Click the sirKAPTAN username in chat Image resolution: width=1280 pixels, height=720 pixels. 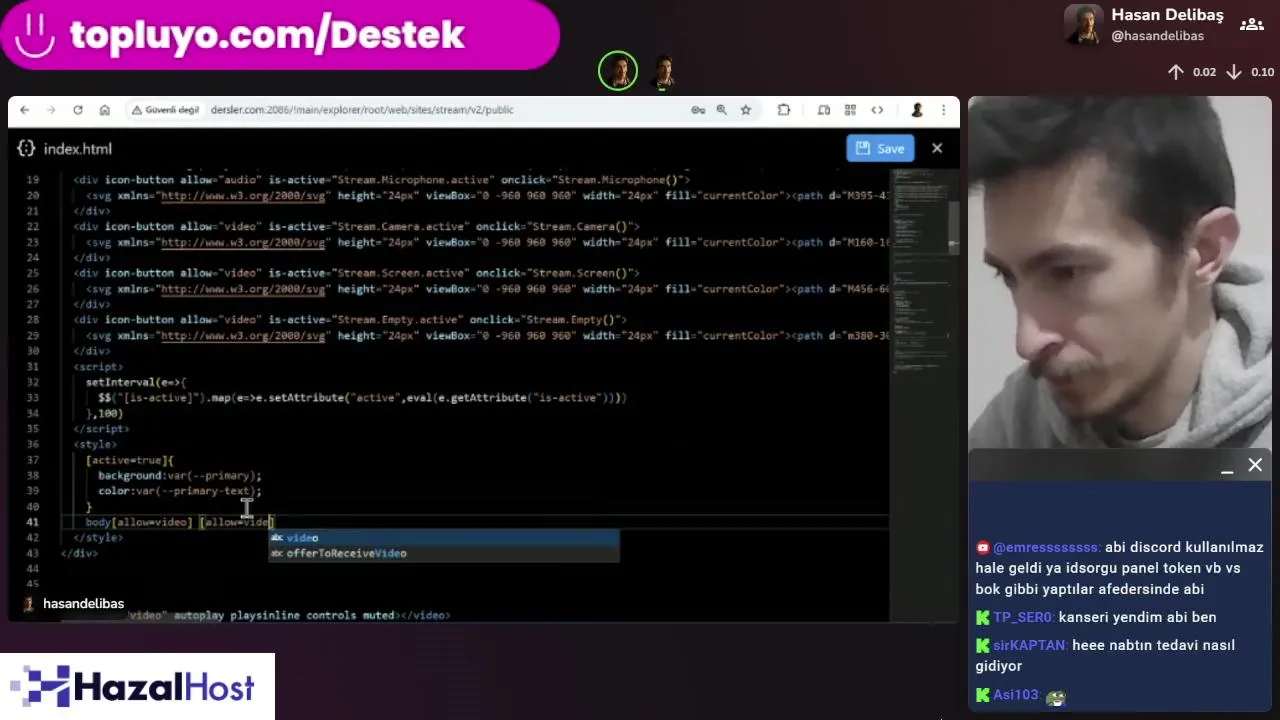1030,645
